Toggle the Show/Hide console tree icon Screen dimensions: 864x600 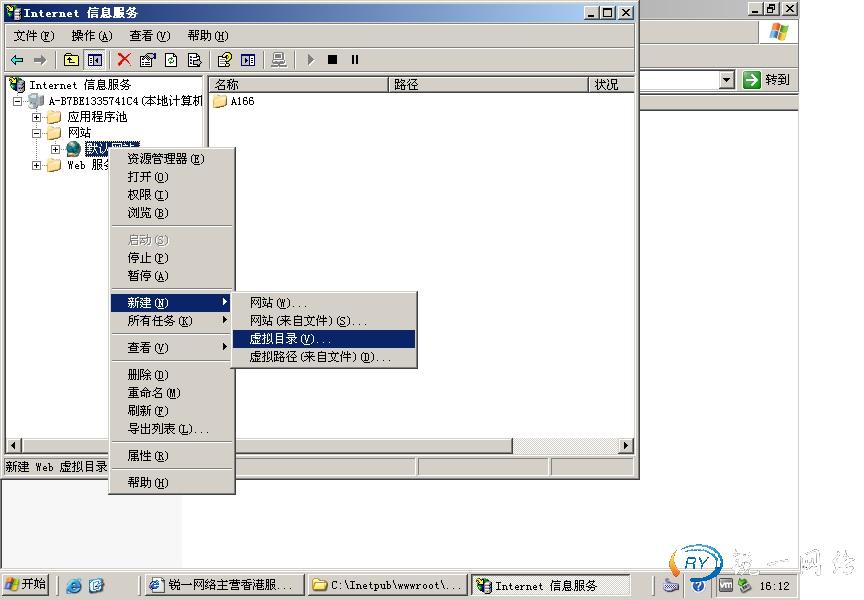click(95, 60)
